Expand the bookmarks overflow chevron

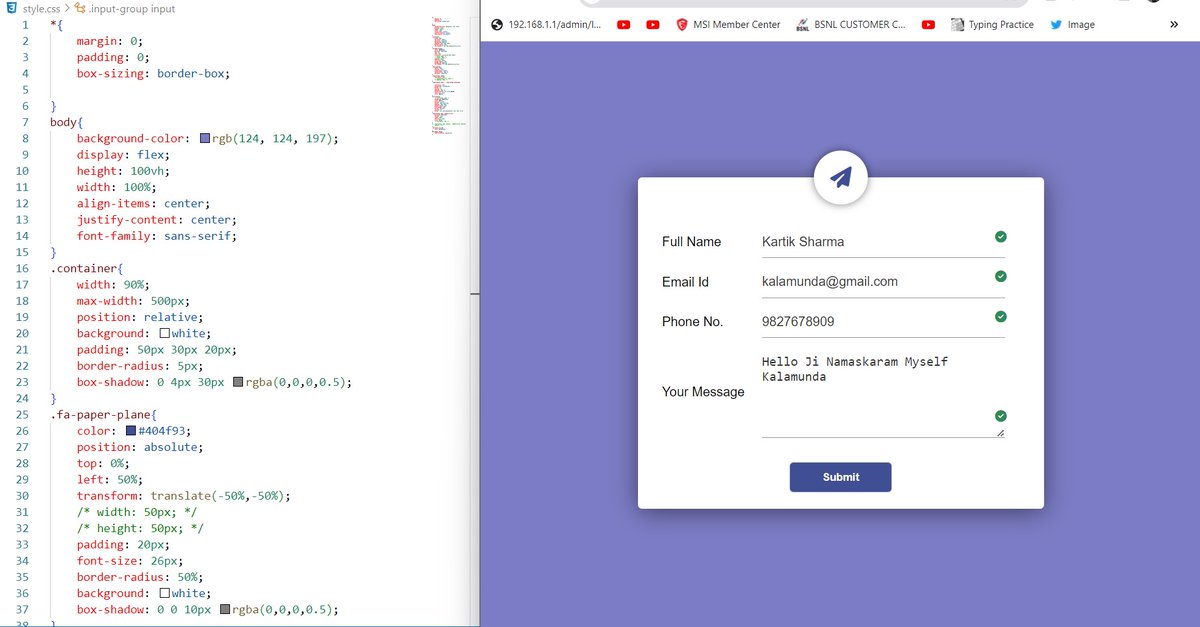[x=1174, y=24]
